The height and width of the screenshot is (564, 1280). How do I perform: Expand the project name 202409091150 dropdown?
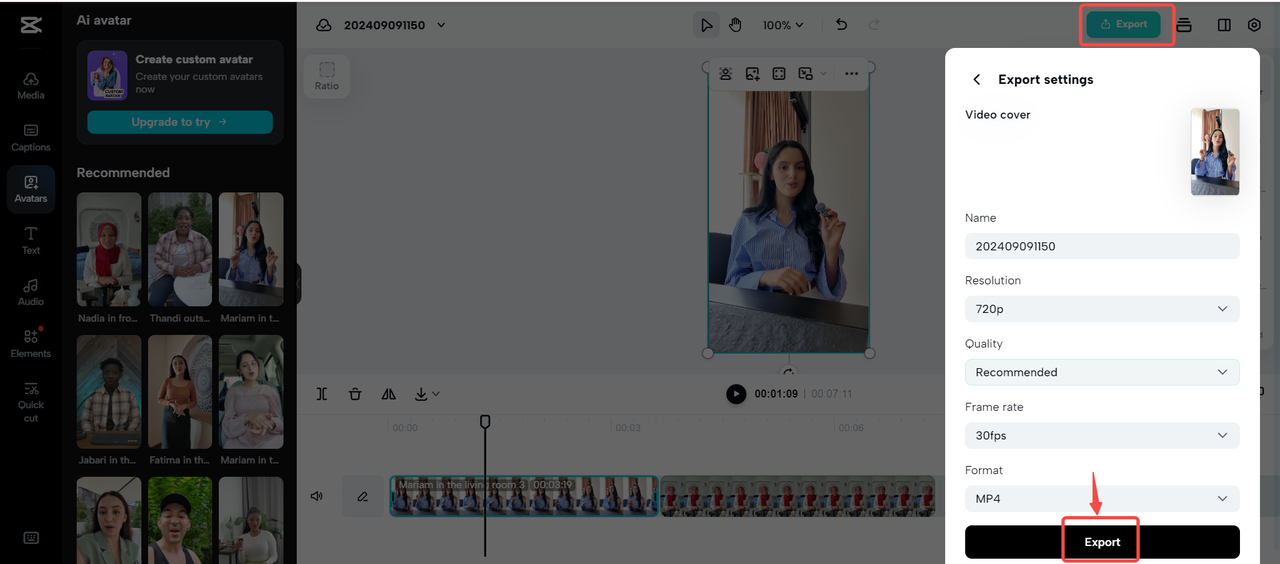pyautogui.click(x=441, y=25)
